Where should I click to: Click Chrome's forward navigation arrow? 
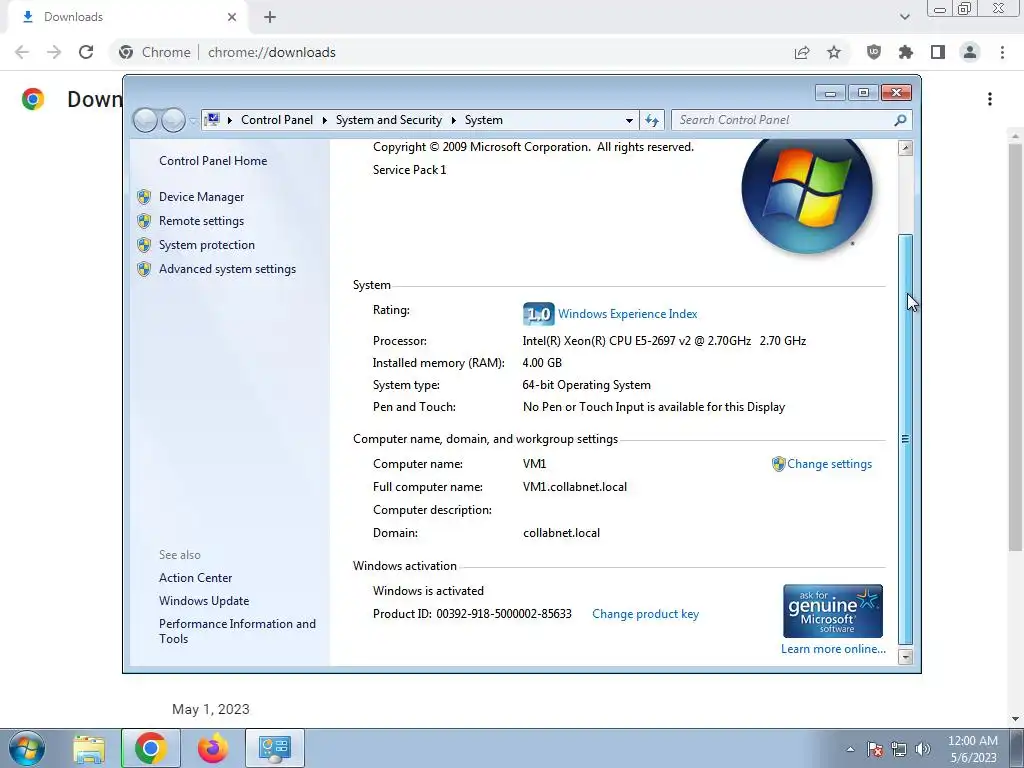click(x=54, y=52)
